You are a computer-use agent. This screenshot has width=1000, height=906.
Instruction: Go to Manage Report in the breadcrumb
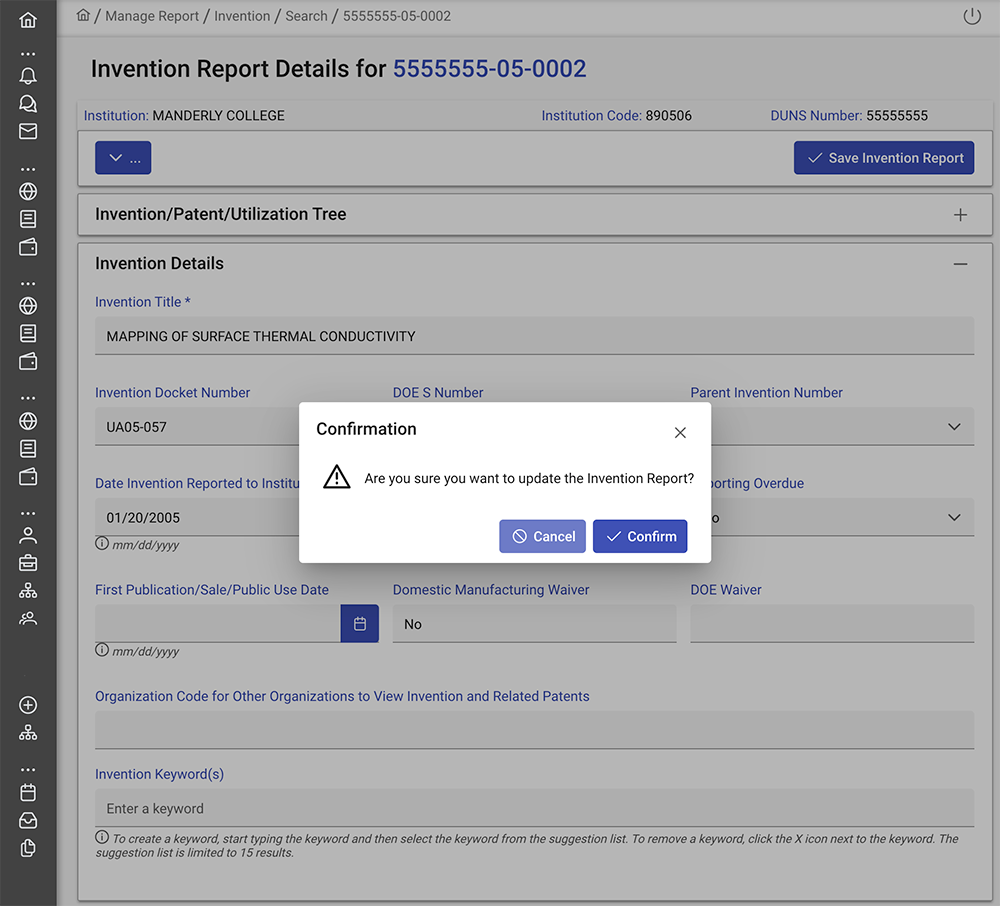click(152, 16)
